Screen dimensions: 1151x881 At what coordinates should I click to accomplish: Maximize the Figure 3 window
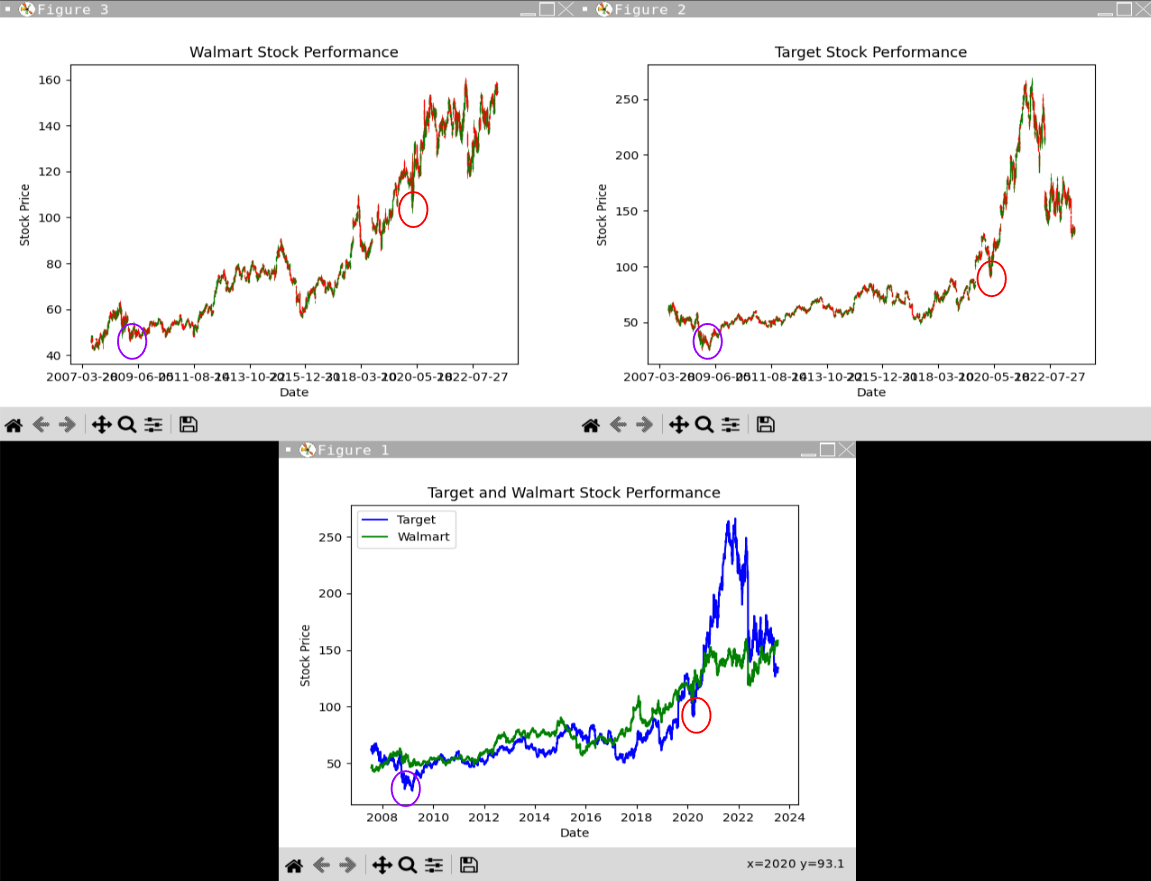click(547, 9)
